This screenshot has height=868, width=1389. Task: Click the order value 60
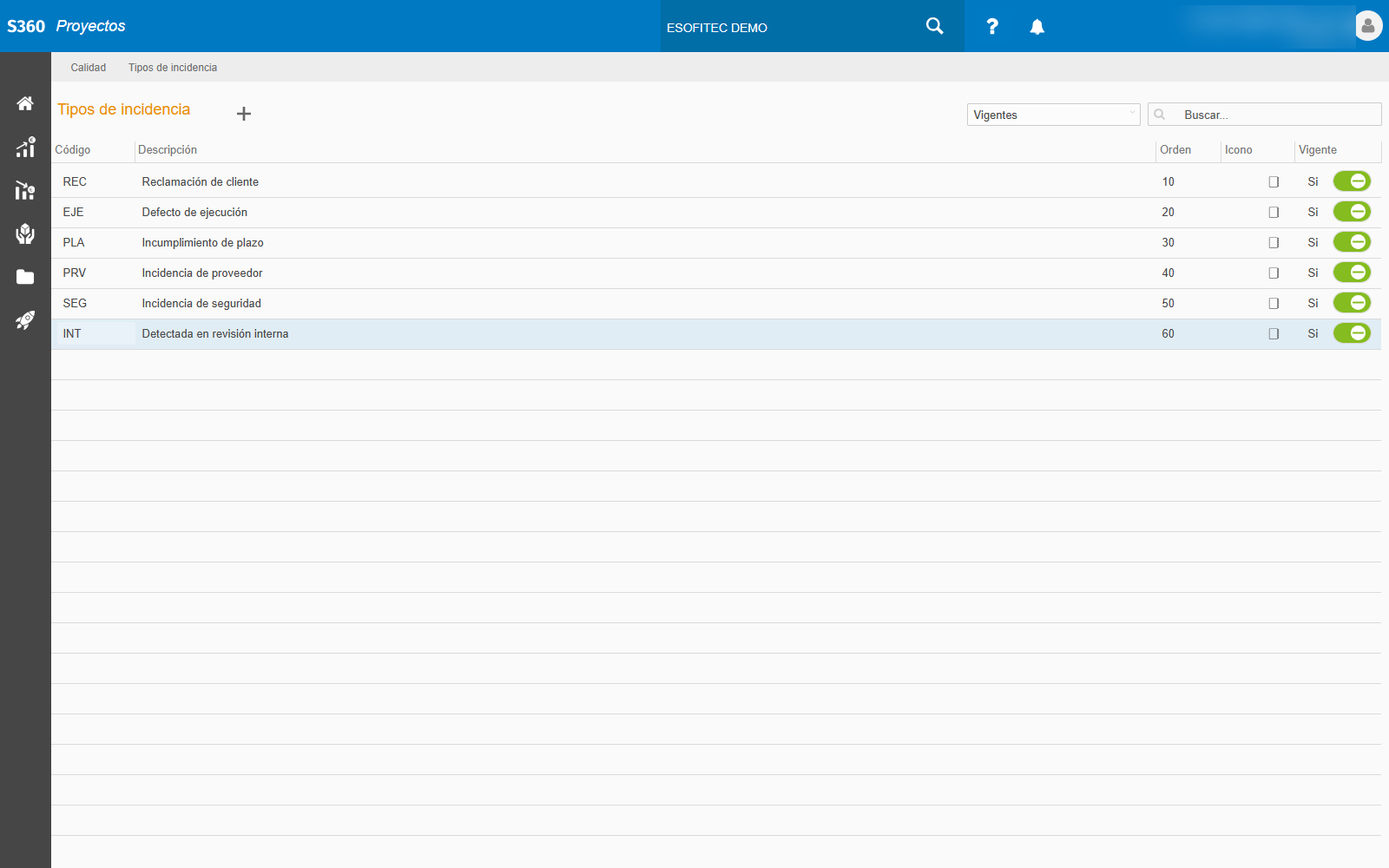pyautogui.click(x=1168, y=333)
